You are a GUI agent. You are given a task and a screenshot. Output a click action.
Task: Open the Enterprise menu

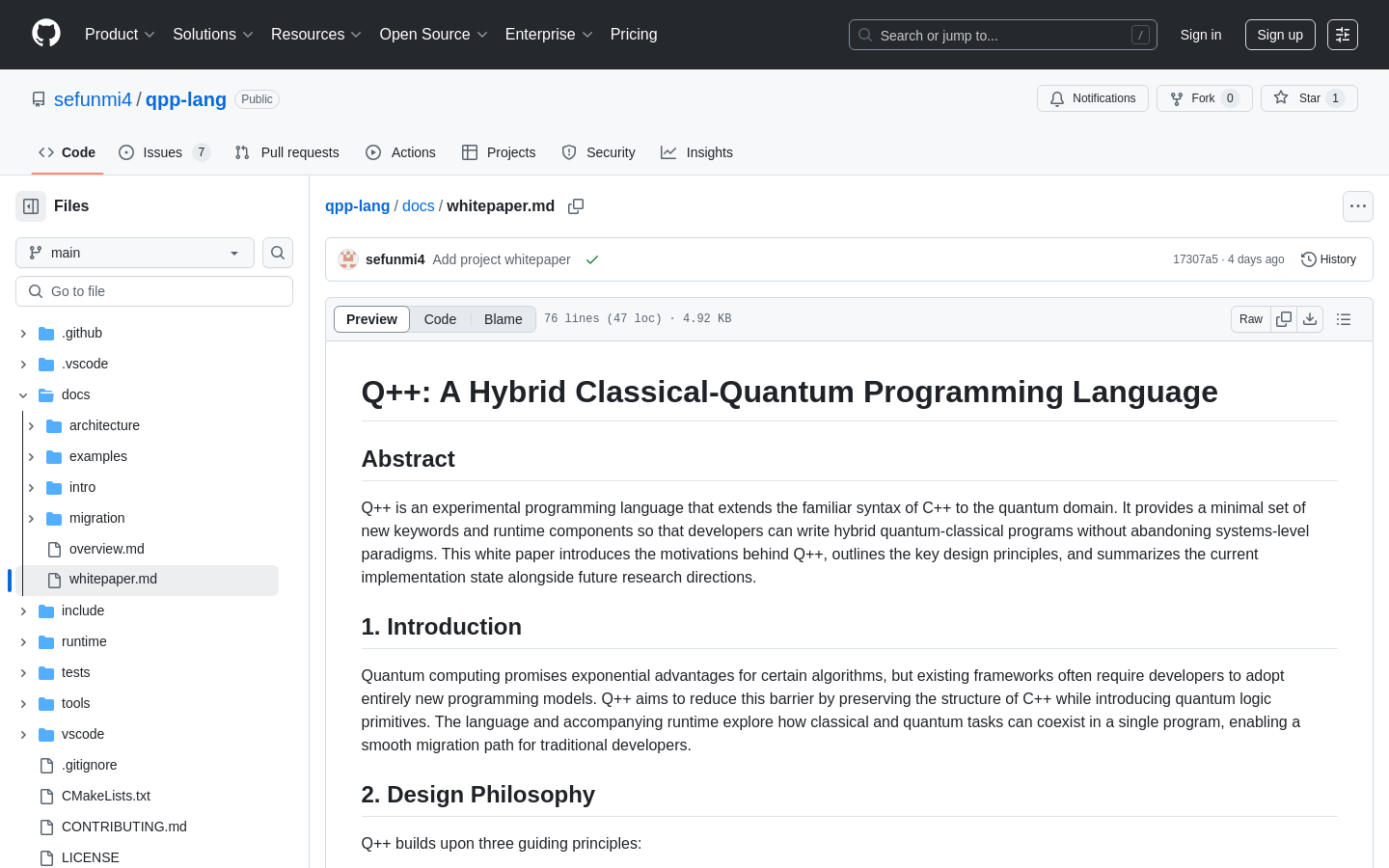549,35
